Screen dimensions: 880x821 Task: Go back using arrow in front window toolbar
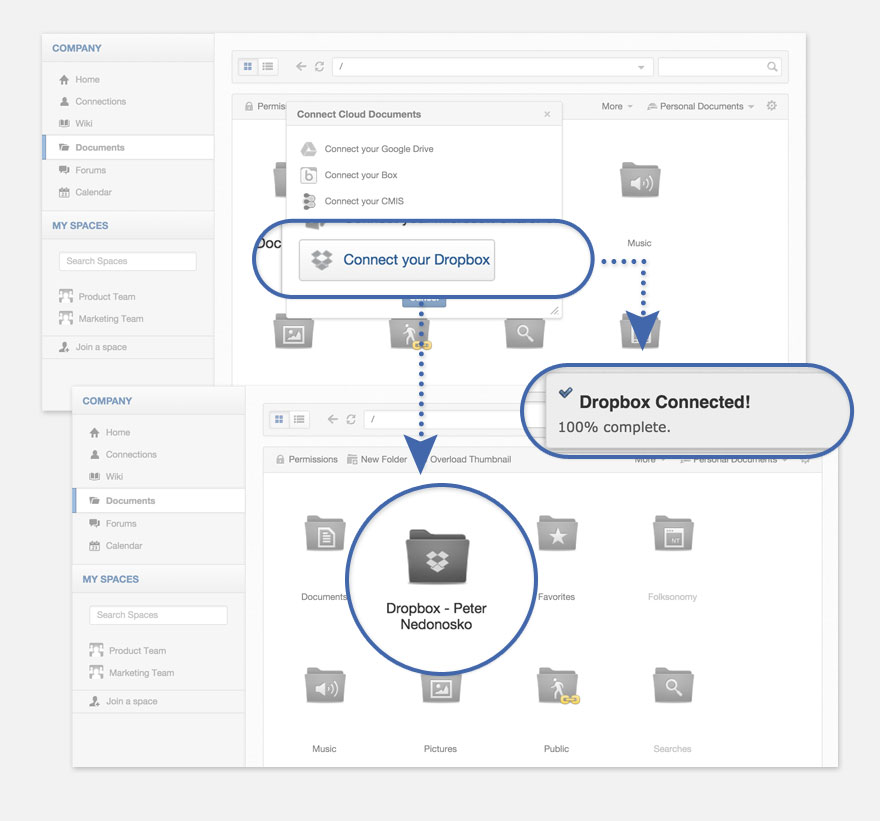click(332, 419)
